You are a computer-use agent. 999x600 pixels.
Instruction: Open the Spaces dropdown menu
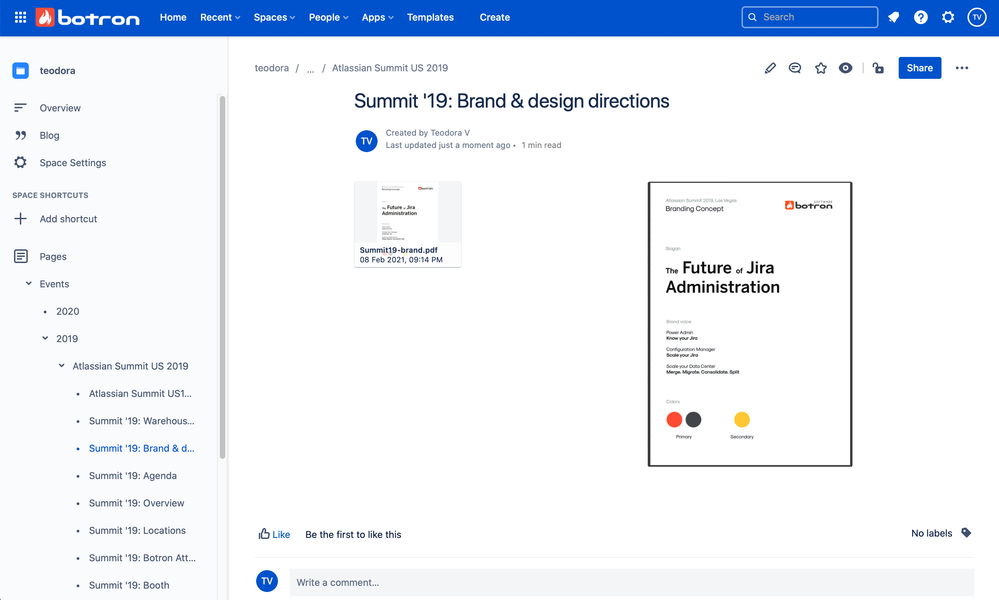tap(274, 17)
